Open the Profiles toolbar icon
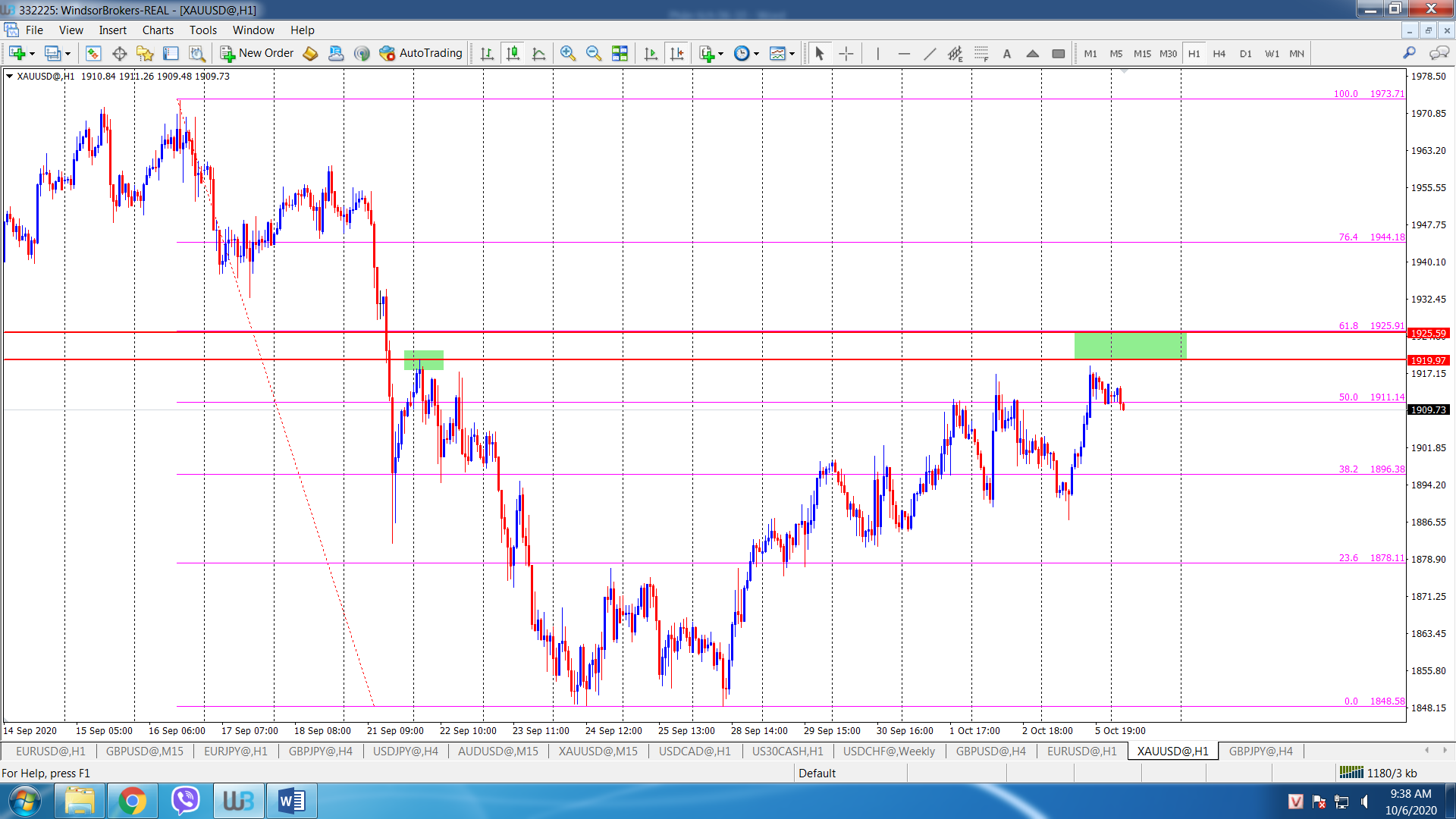This screenshot has width=1456, height=819. point(52,53)
